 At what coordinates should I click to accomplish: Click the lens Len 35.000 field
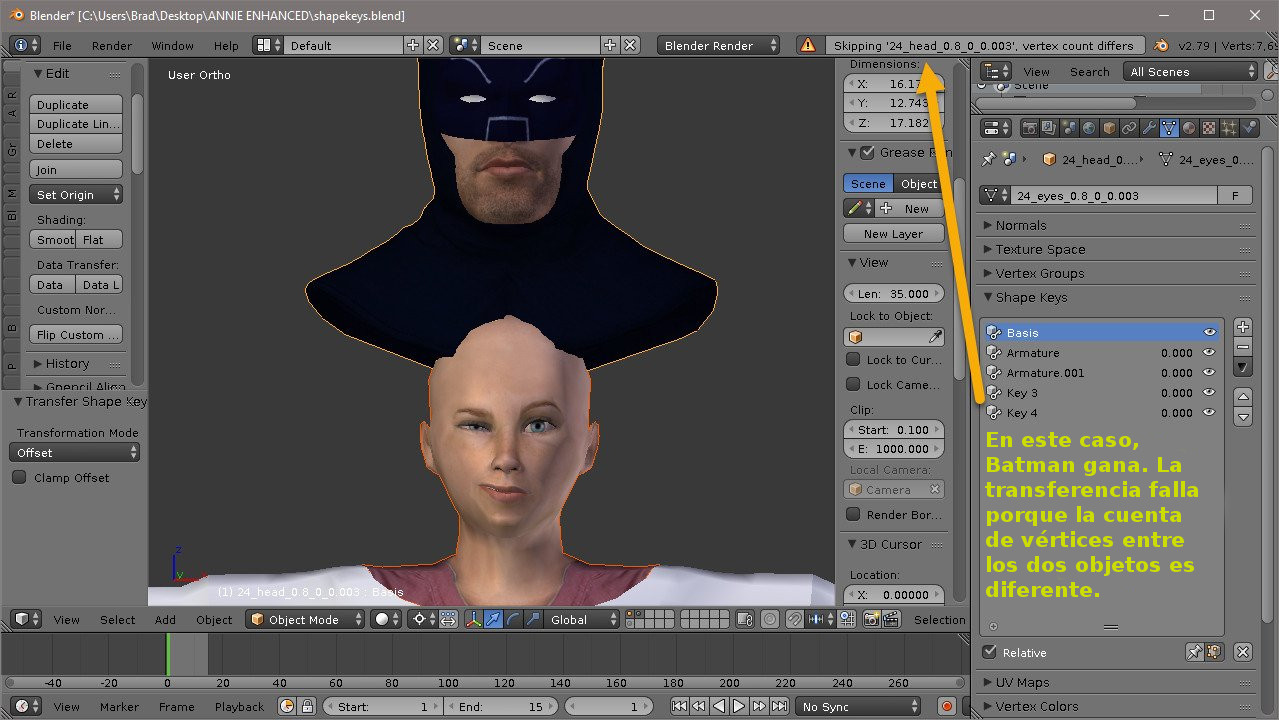(893, 294)
